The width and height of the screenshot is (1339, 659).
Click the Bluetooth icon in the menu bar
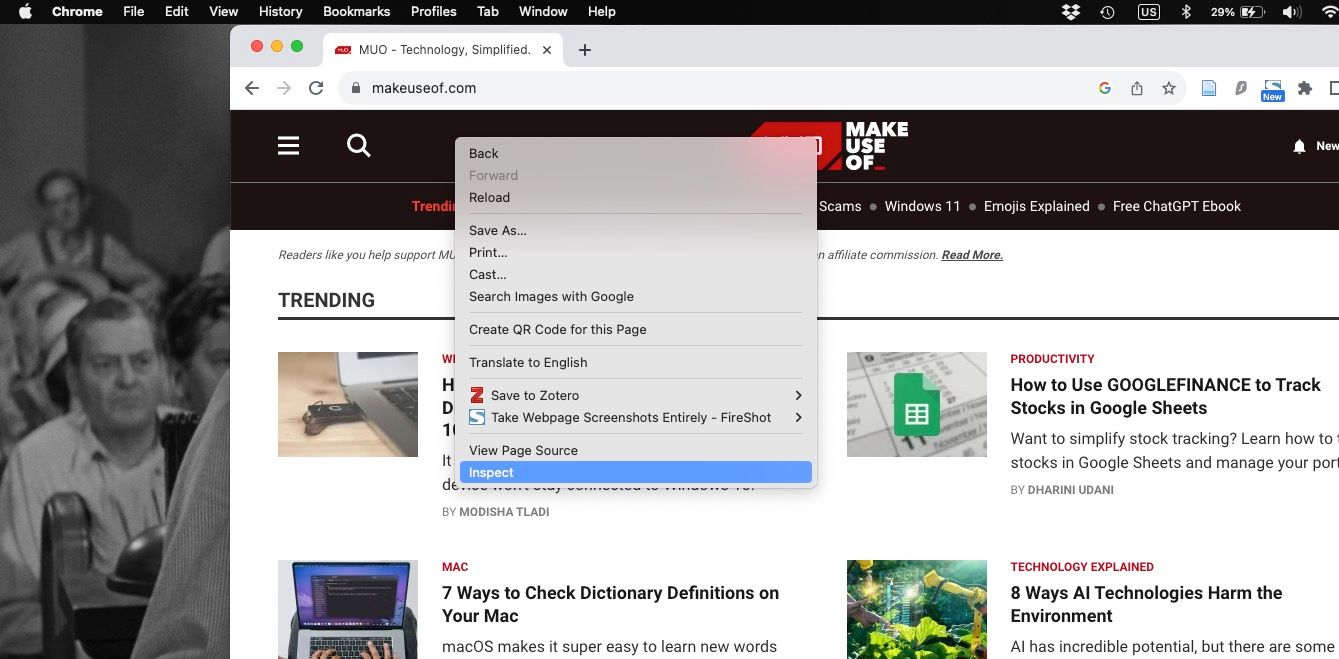[1184, 11]
